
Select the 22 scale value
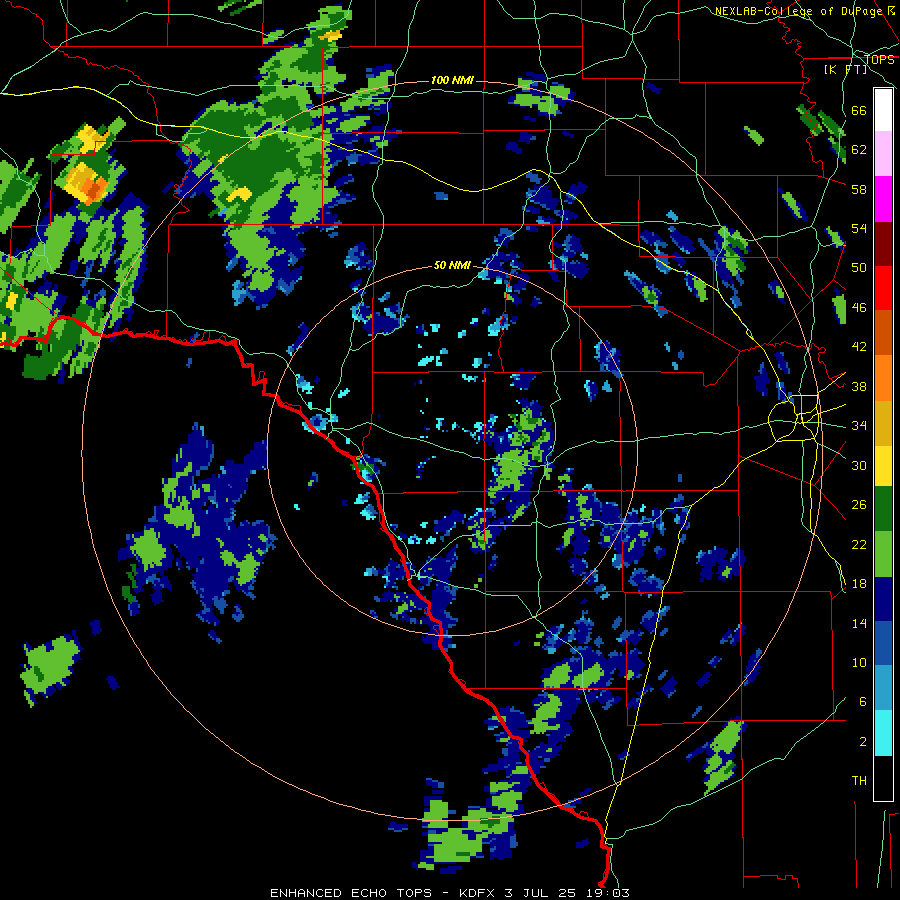[859, 544]
